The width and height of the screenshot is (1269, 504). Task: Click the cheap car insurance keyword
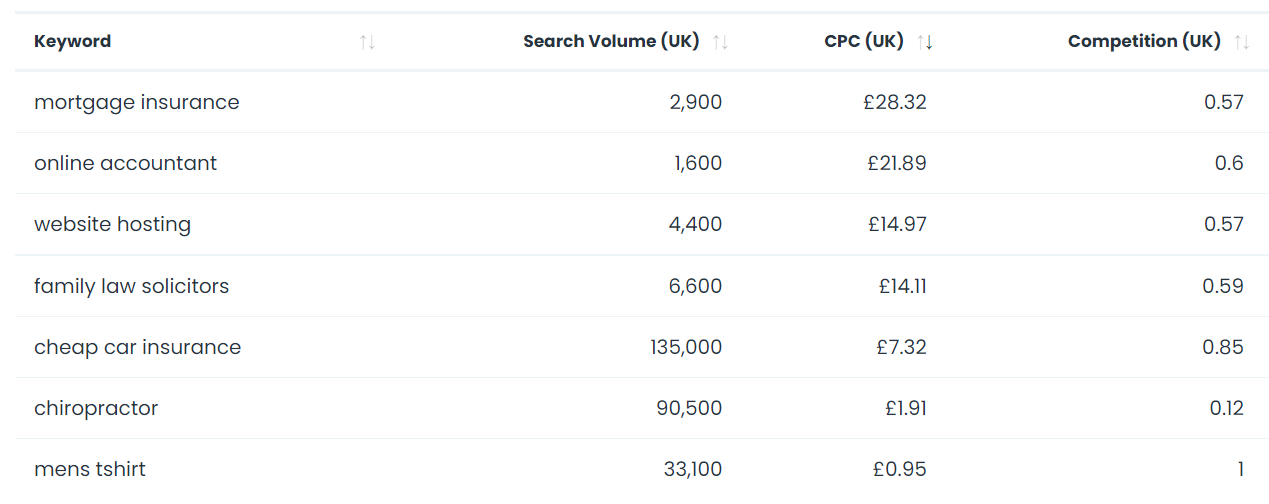click(x=137, y=347)
